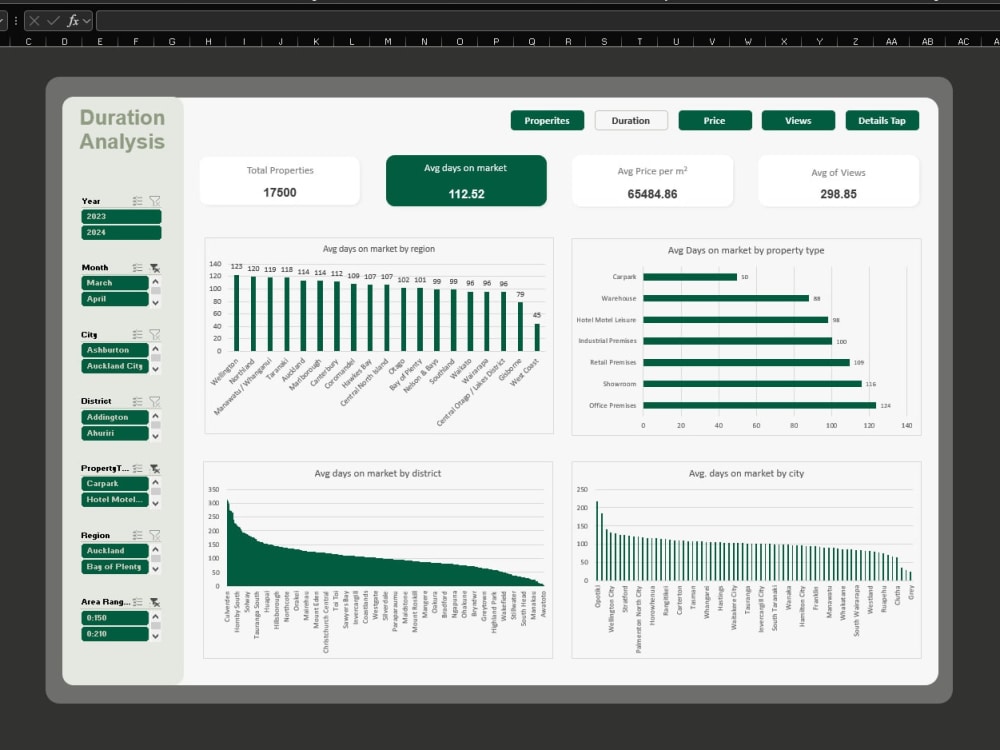The height and width of the screenshot is (750, 1000).
Task: Cancel formula entry with the X icon
Action: point(34,21)
